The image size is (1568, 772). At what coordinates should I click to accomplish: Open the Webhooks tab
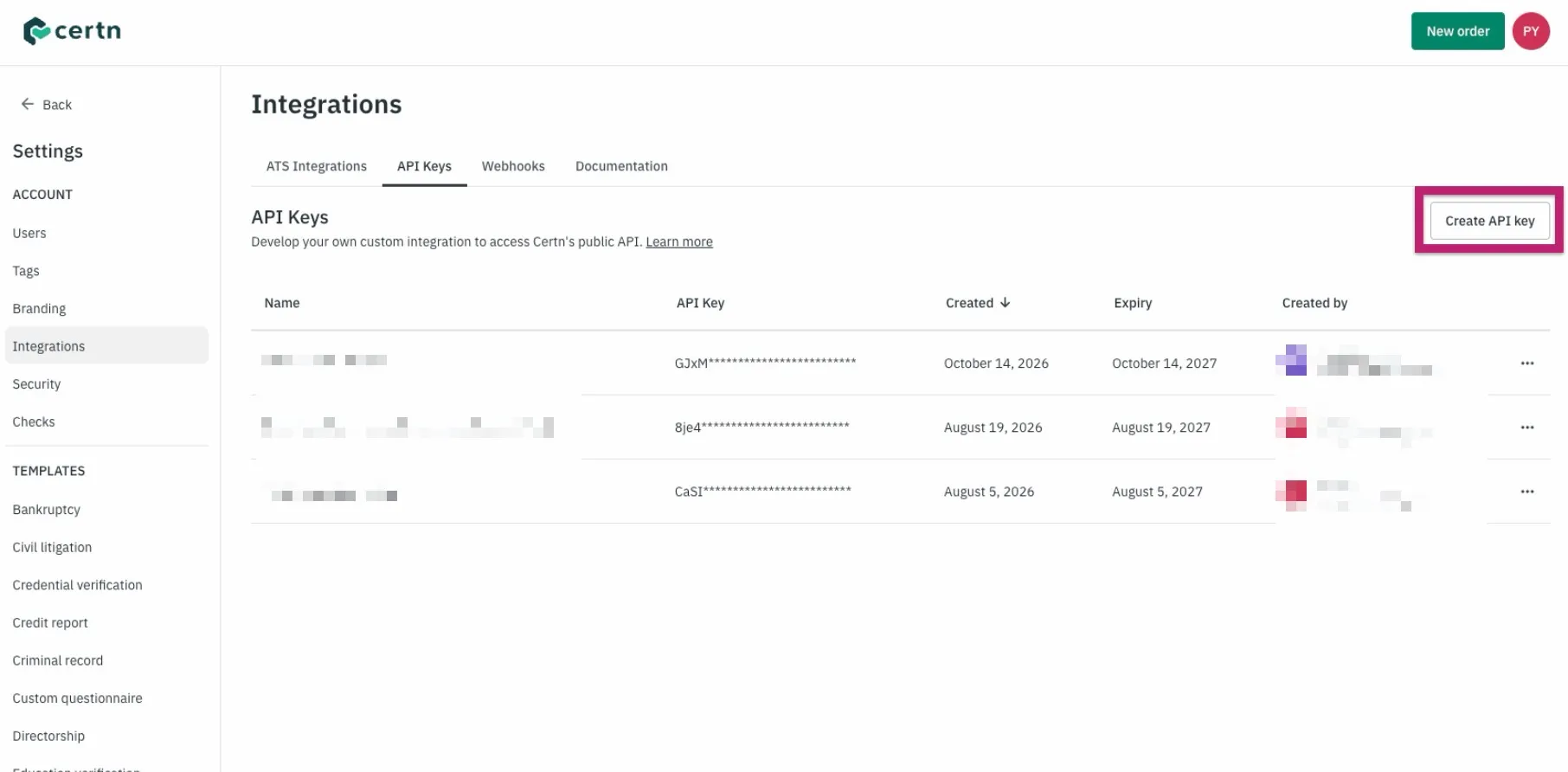tap(513, 166)
